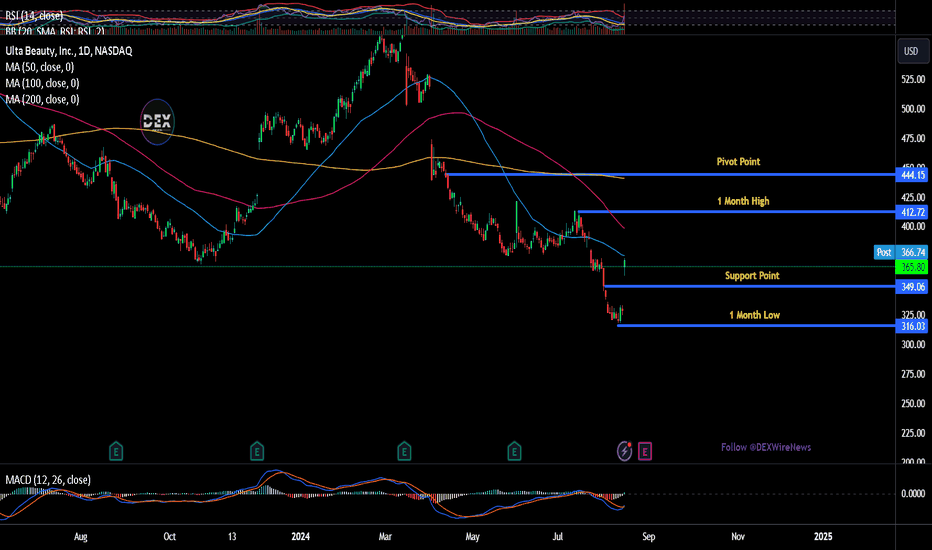Viewport: 932px width, 550px height.
Task: Click the green earnings marker above Aug
Action: [116, 451]
